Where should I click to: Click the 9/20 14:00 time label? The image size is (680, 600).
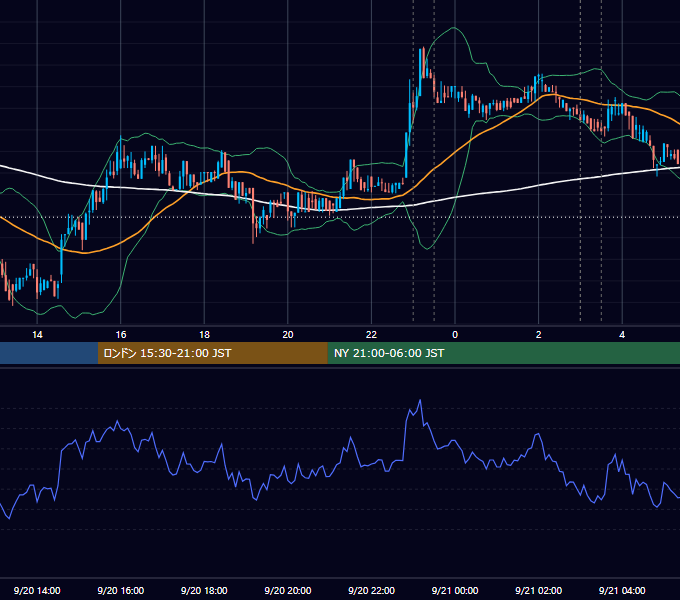click(37, 590)
